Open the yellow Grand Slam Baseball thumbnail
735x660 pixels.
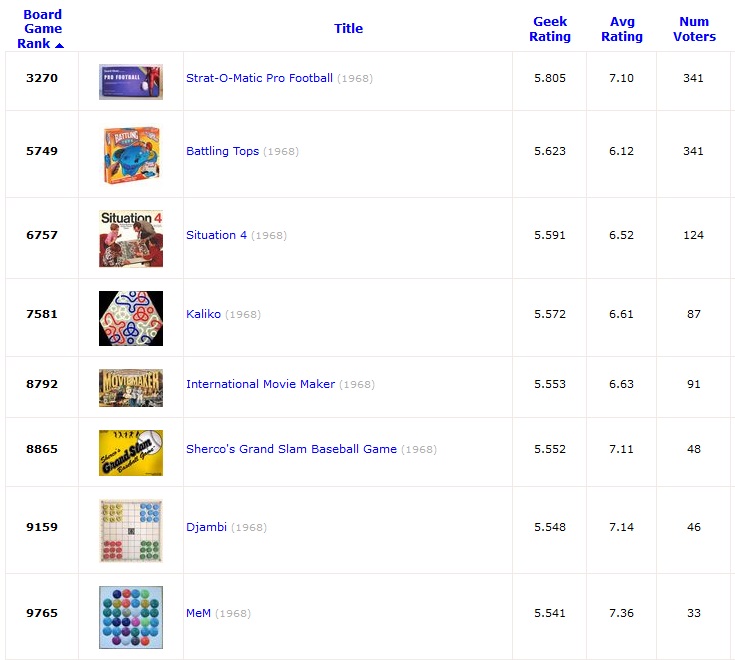131,453
